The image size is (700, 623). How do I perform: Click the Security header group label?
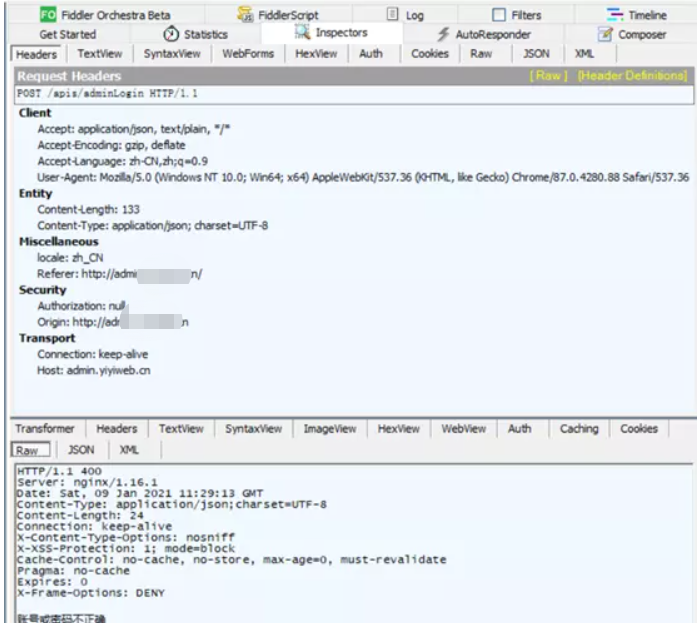click(42, 290)
